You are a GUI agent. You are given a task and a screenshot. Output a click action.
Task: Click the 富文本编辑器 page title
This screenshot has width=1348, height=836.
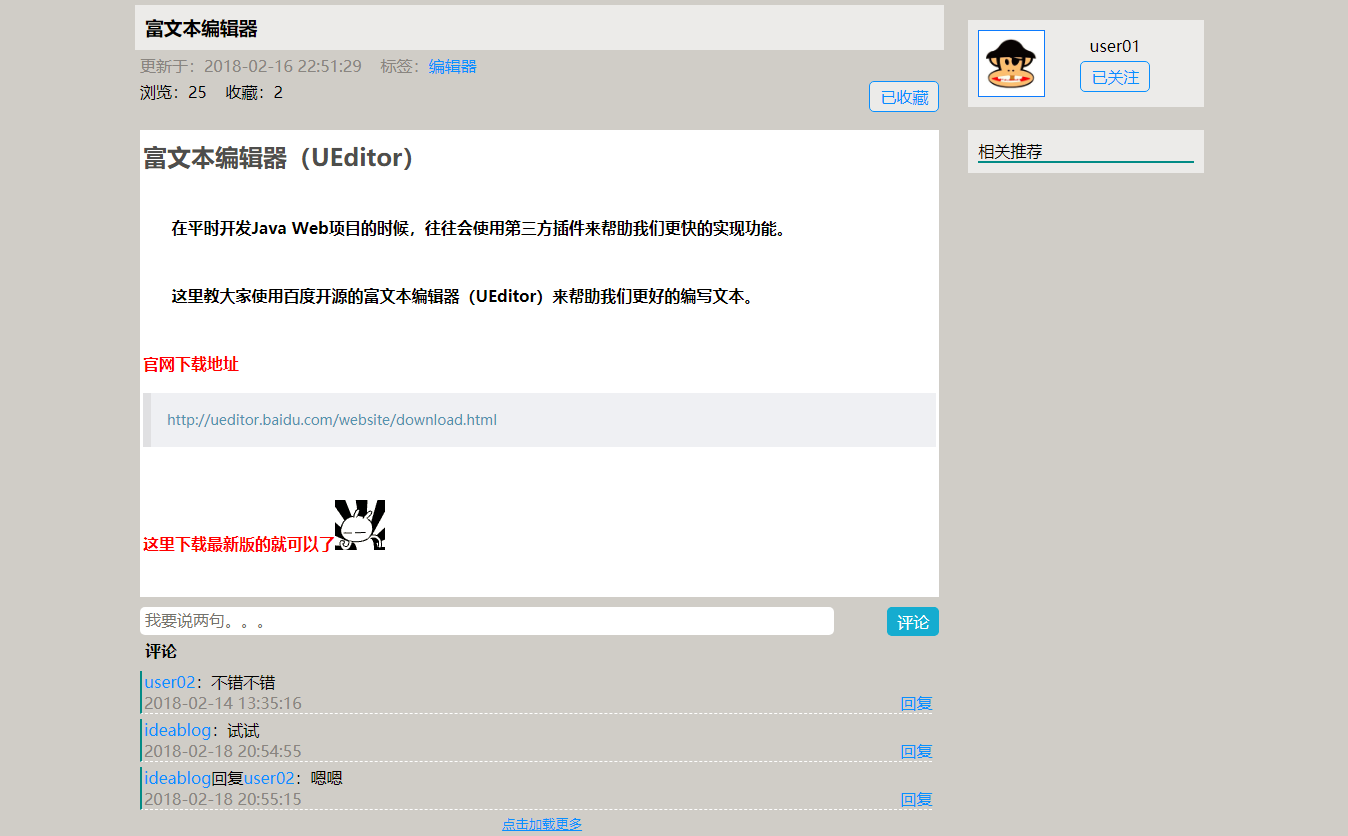pos(201,29)
